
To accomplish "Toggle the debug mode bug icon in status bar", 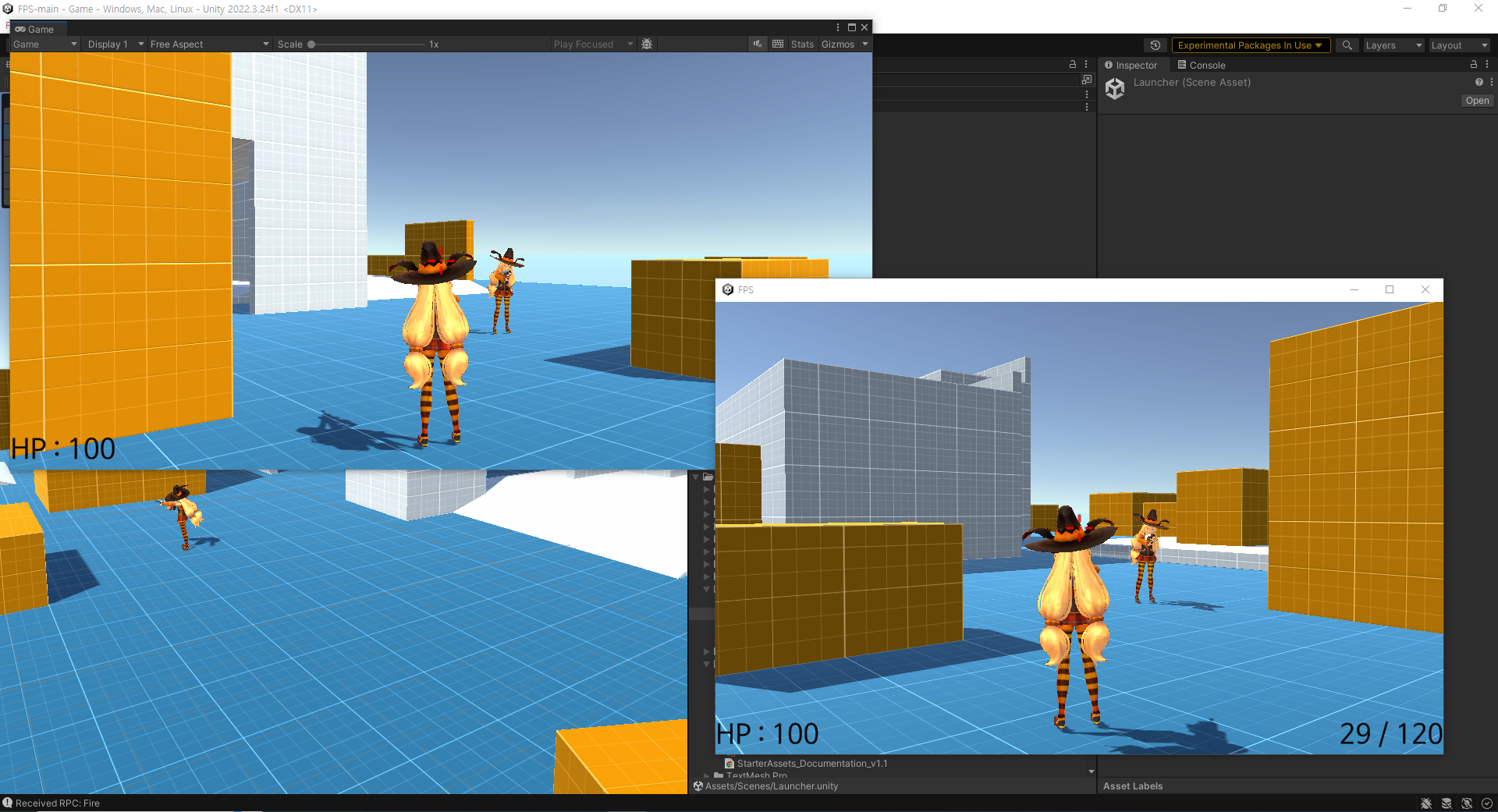I will (1426, 803).
